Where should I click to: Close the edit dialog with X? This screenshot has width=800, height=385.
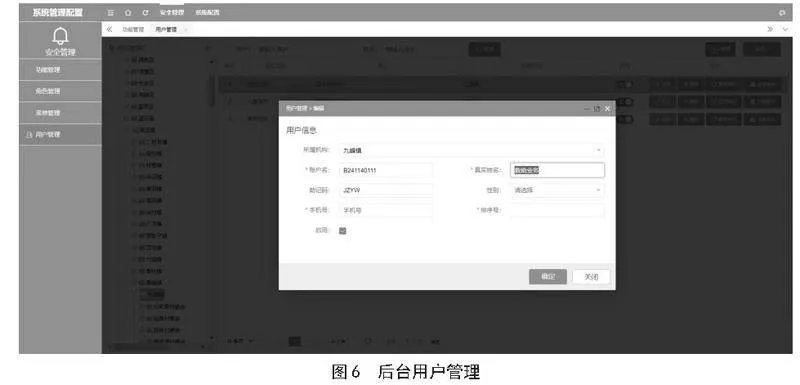[607, 109]
